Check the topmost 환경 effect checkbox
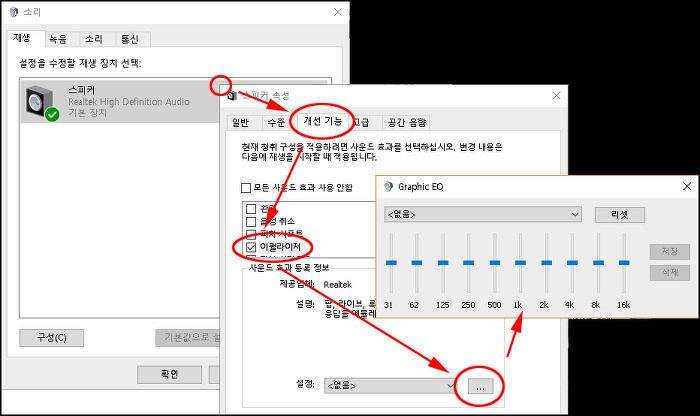The height and width of the screenshot is (416, 700). tap(251, 209)
